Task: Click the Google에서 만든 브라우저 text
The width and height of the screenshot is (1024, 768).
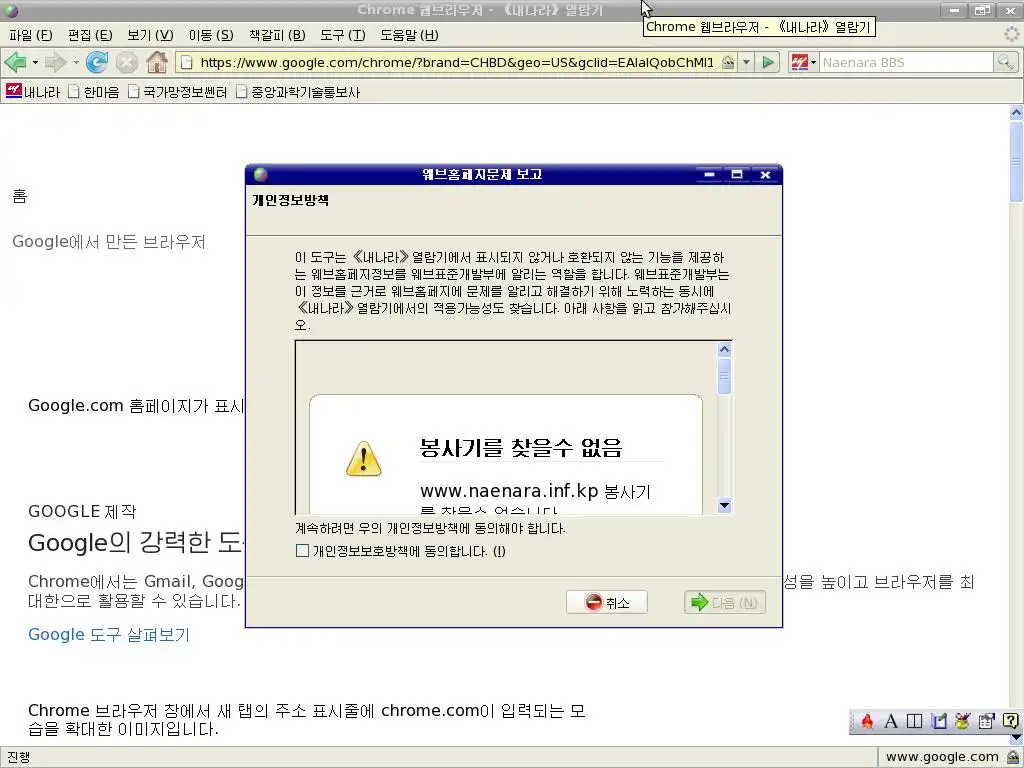Action: (109, 242)
